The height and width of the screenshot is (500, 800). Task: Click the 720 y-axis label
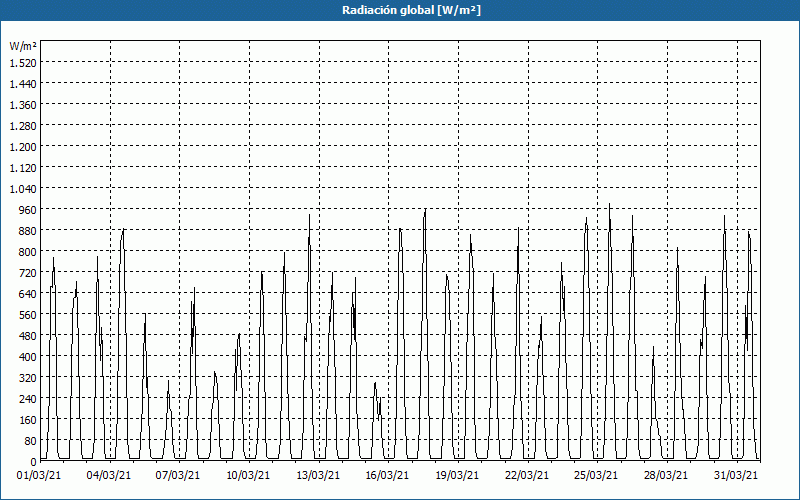(28, 272)
